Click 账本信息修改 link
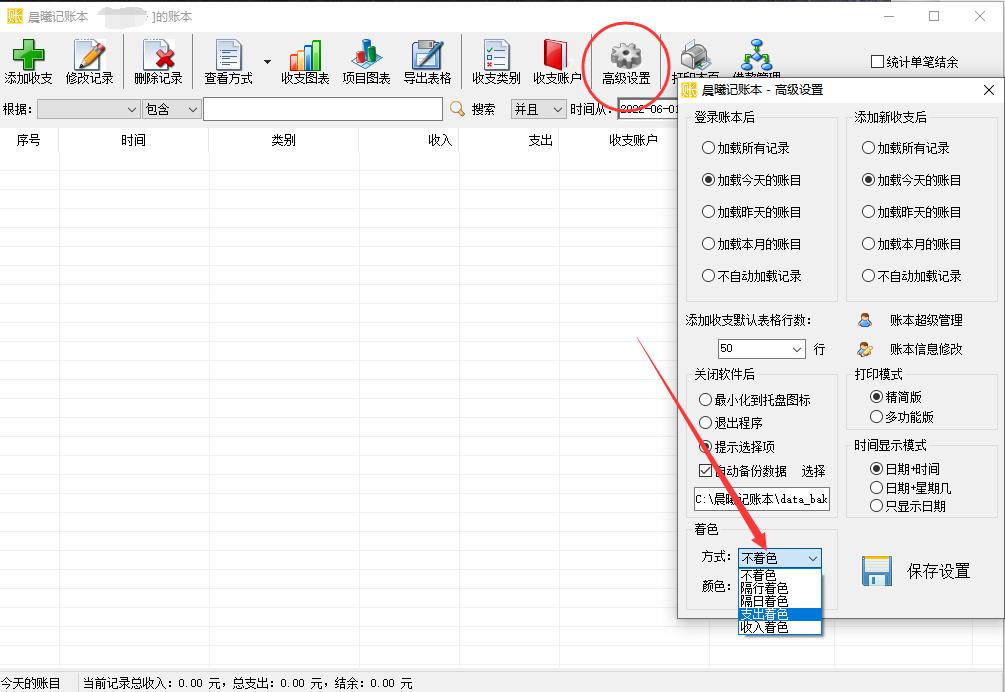This screenshot has height=692, width=1005. (x=926, y=349)
